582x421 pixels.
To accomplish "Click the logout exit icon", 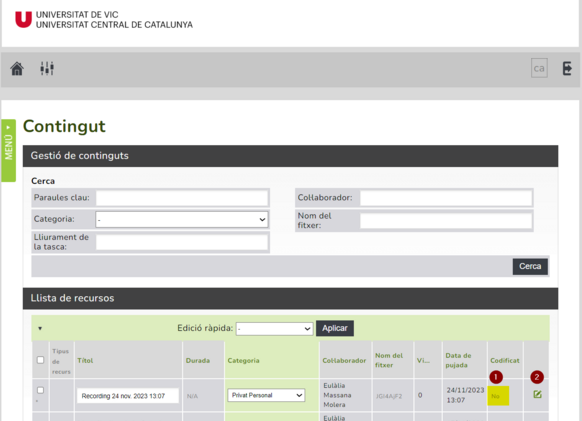I will click(567, 69).
